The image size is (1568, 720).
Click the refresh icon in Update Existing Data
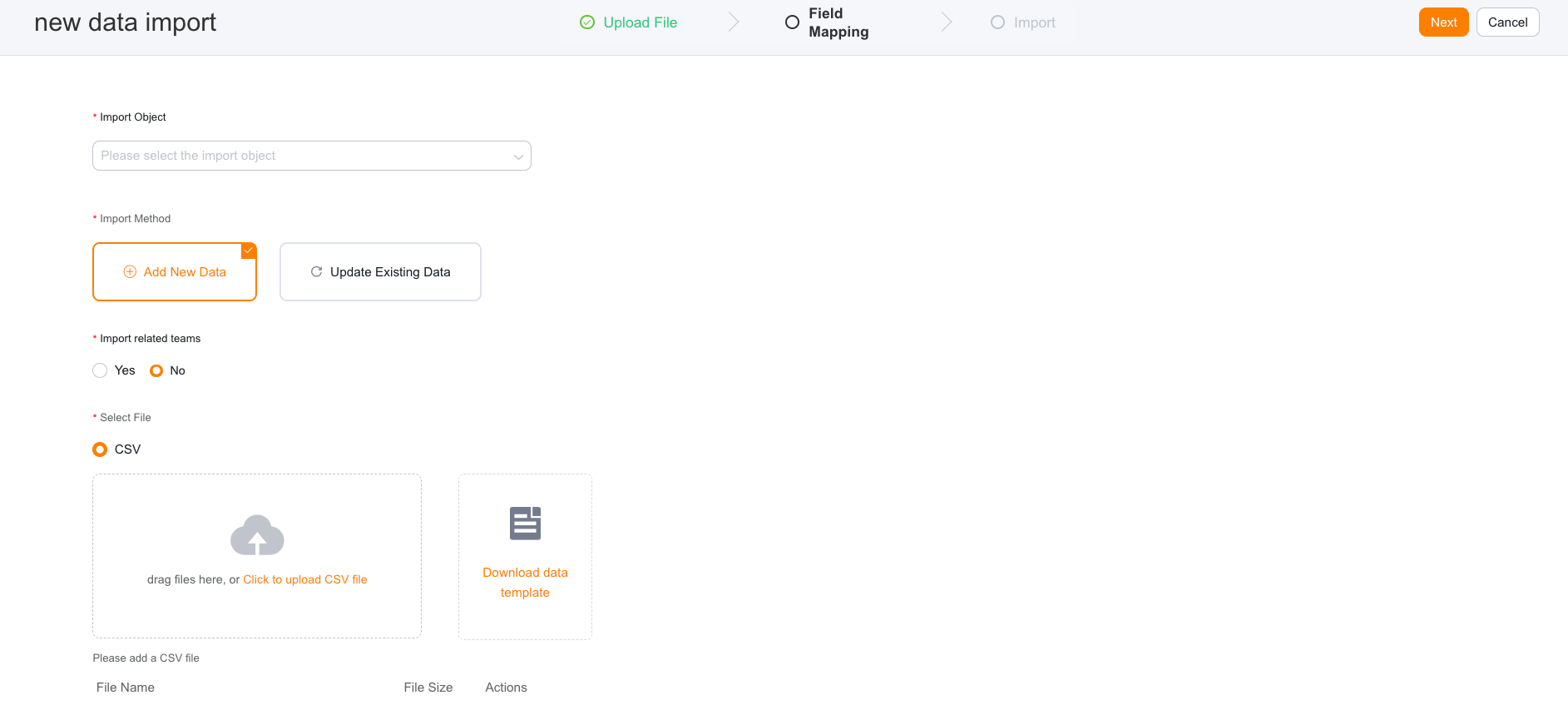(x=316, y=272)
